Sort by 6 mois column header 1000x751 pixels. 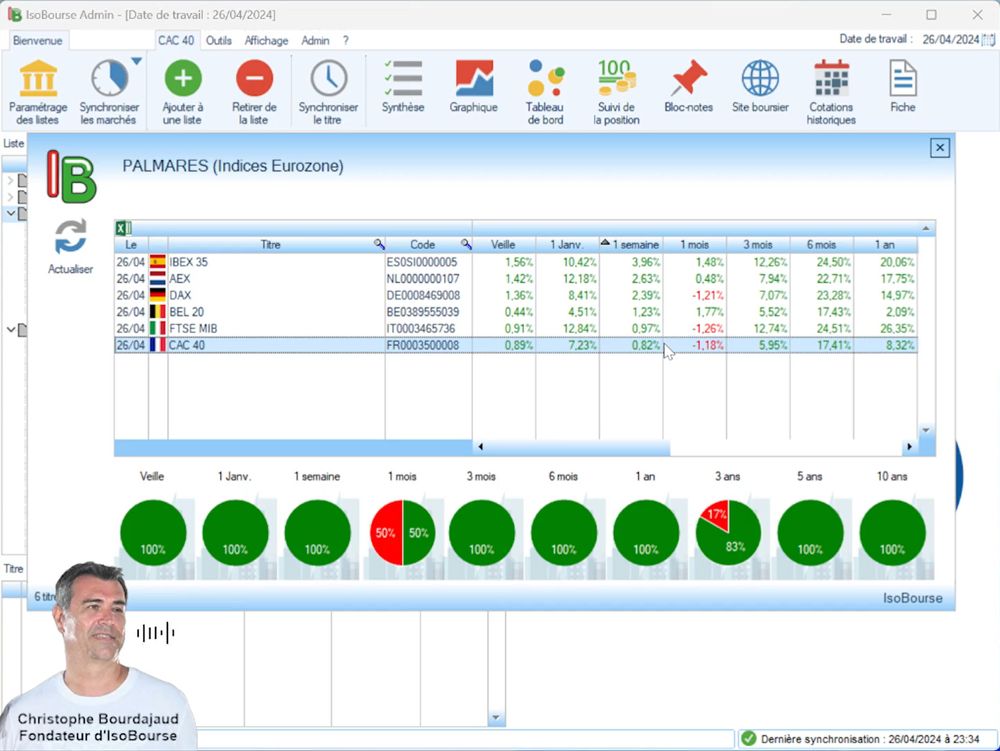click(x=821, y=244)
